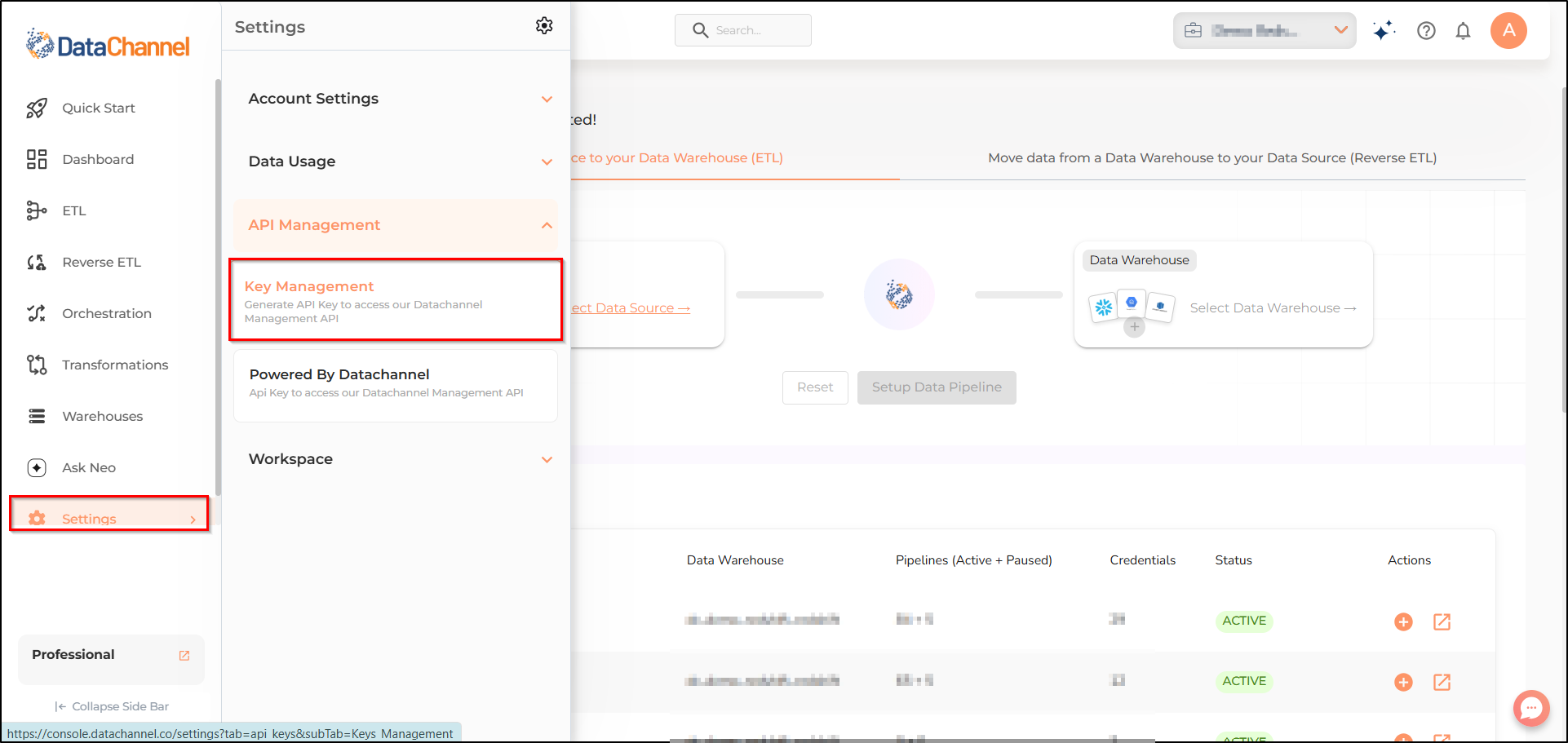The height and width of the screenshot is (743, 1568).
Task: Open the user avatar A menu
Action: (1508, 30)
